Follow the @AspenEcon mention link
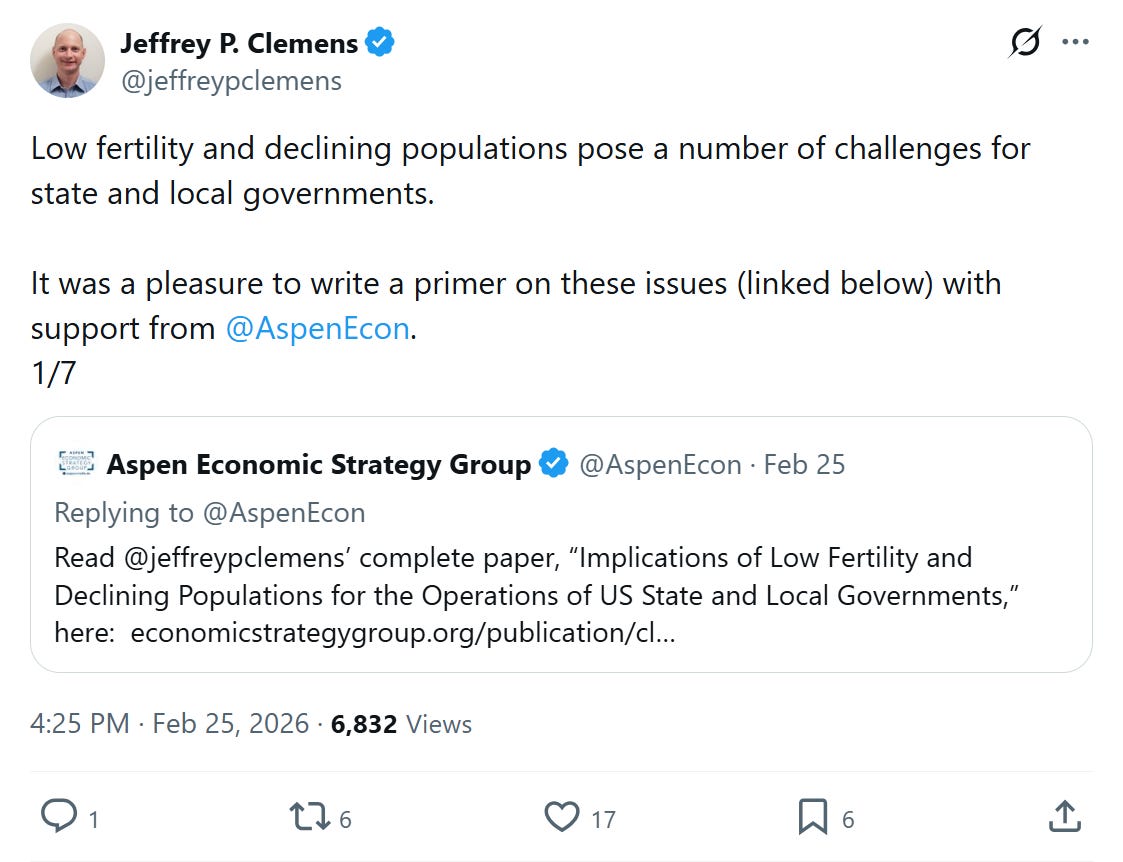The width and height of the screenshot is (1123, 862). tap(318, 328)
